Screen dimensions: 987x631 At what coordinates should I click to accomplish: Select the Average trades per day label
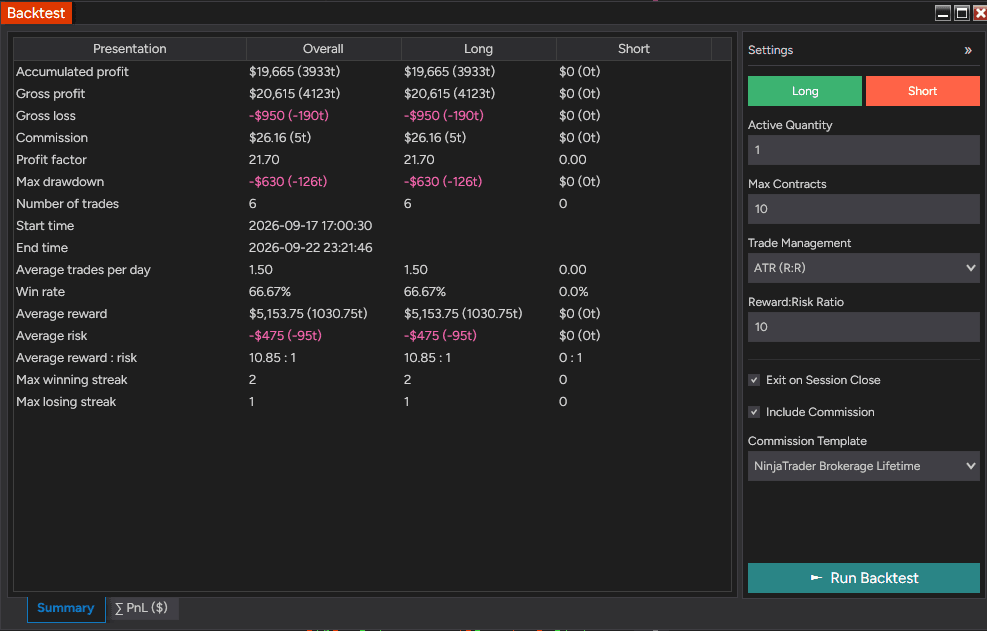click(83, 270)
